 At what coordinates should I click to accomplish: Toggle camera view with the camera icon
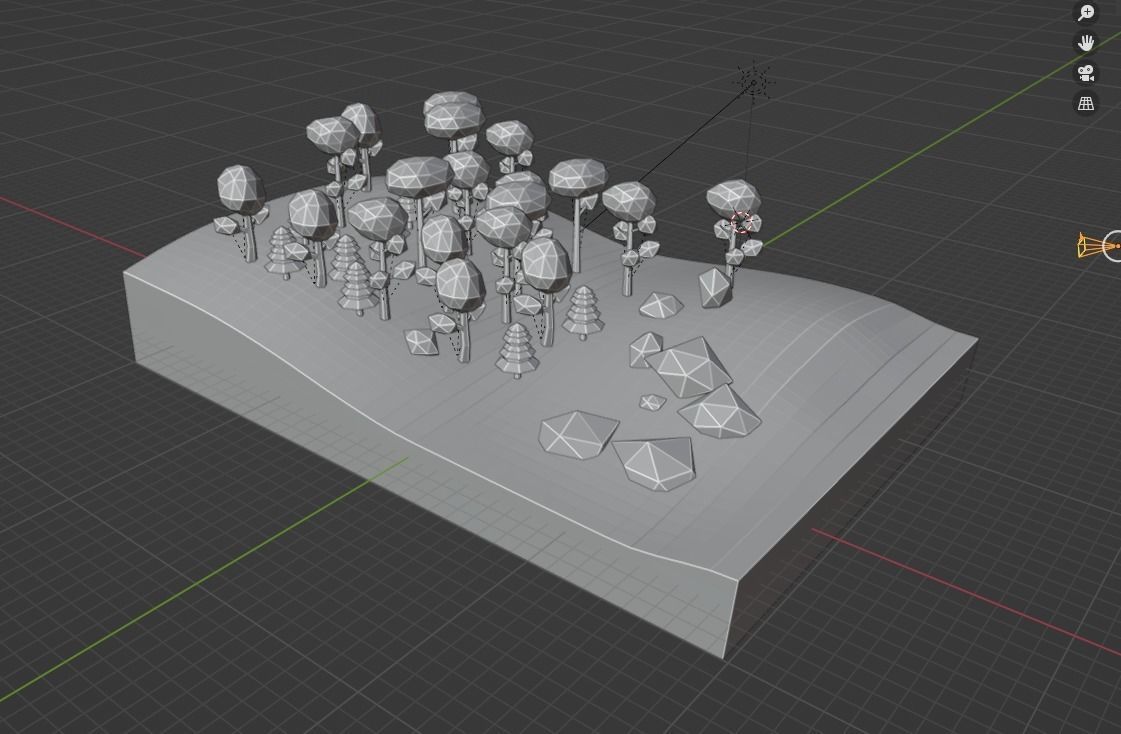1086,73
